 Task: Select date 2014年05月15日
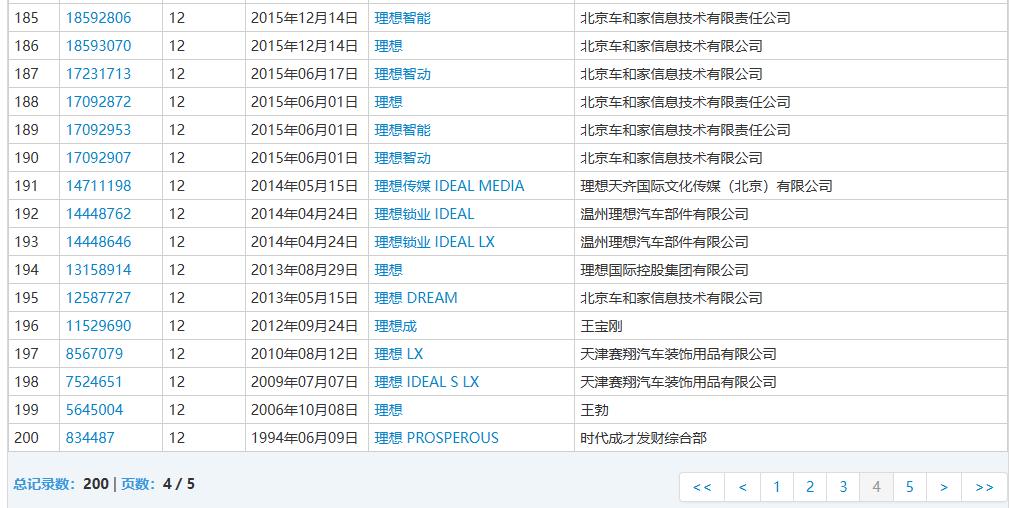pyautogui.click(x=304, y=186)
